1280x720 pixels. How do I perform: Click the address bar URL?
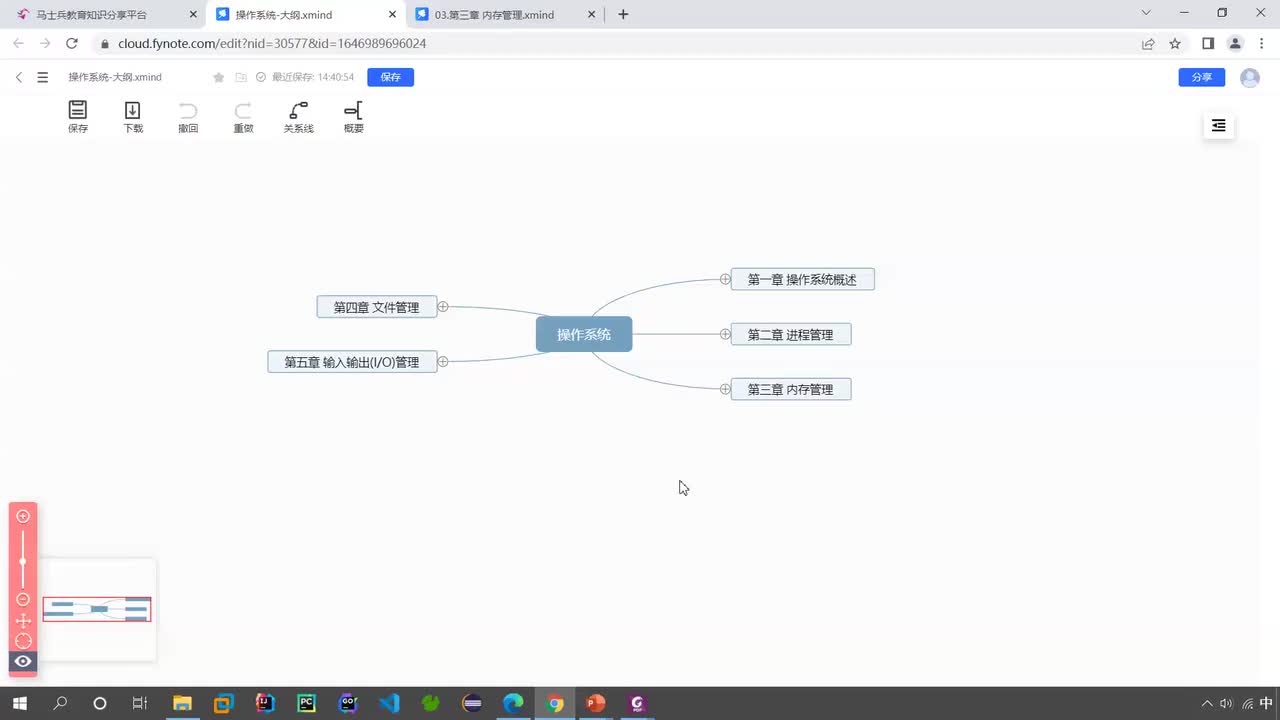272,44
